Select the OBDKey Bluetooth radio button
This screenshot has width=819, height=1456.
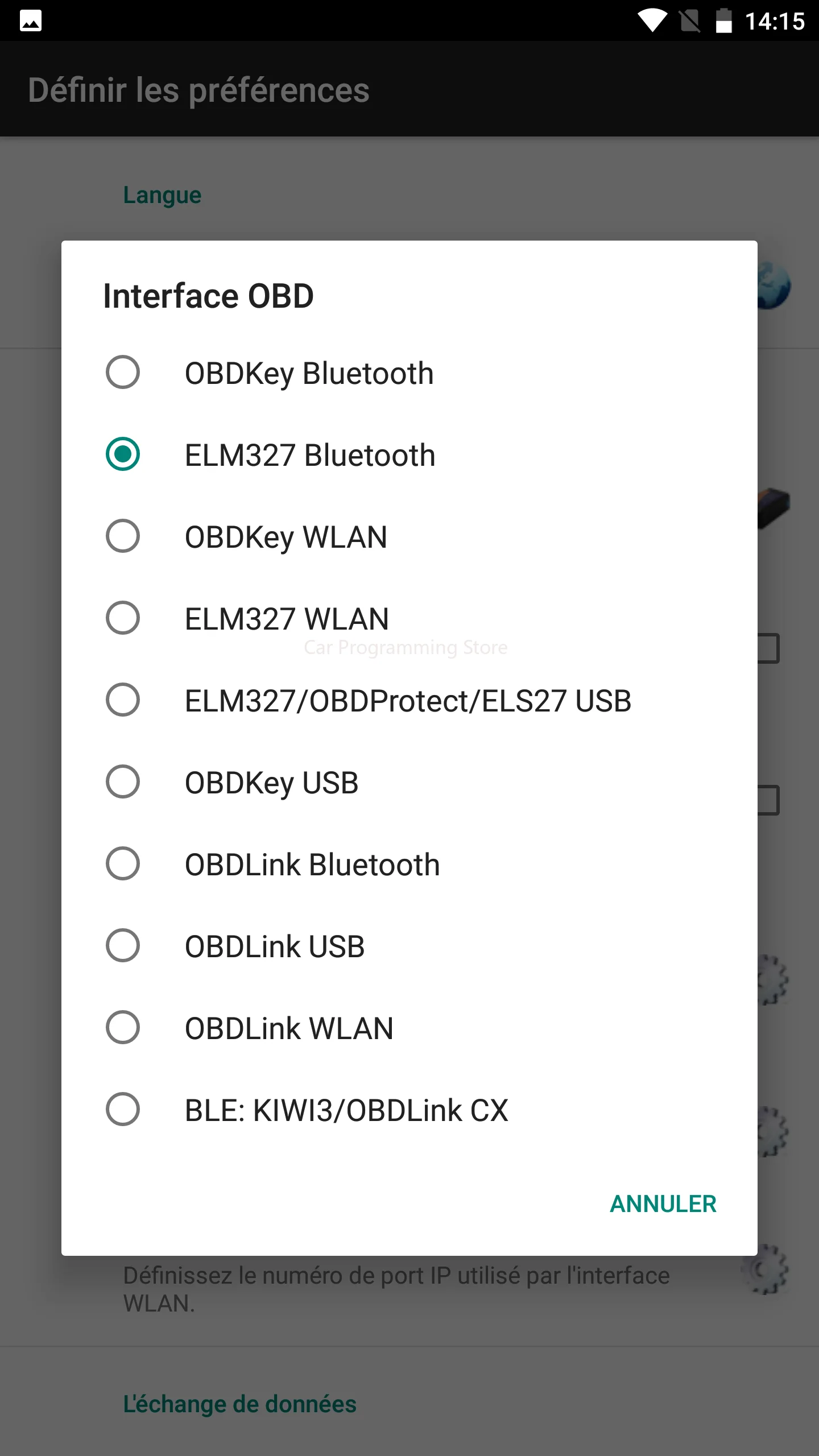point(123,373)
